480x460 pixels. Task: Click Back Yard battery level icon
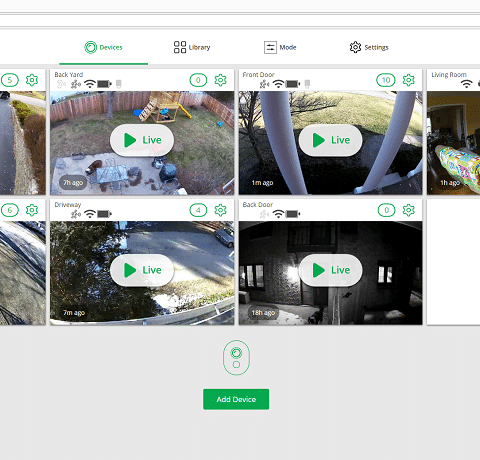104,84
